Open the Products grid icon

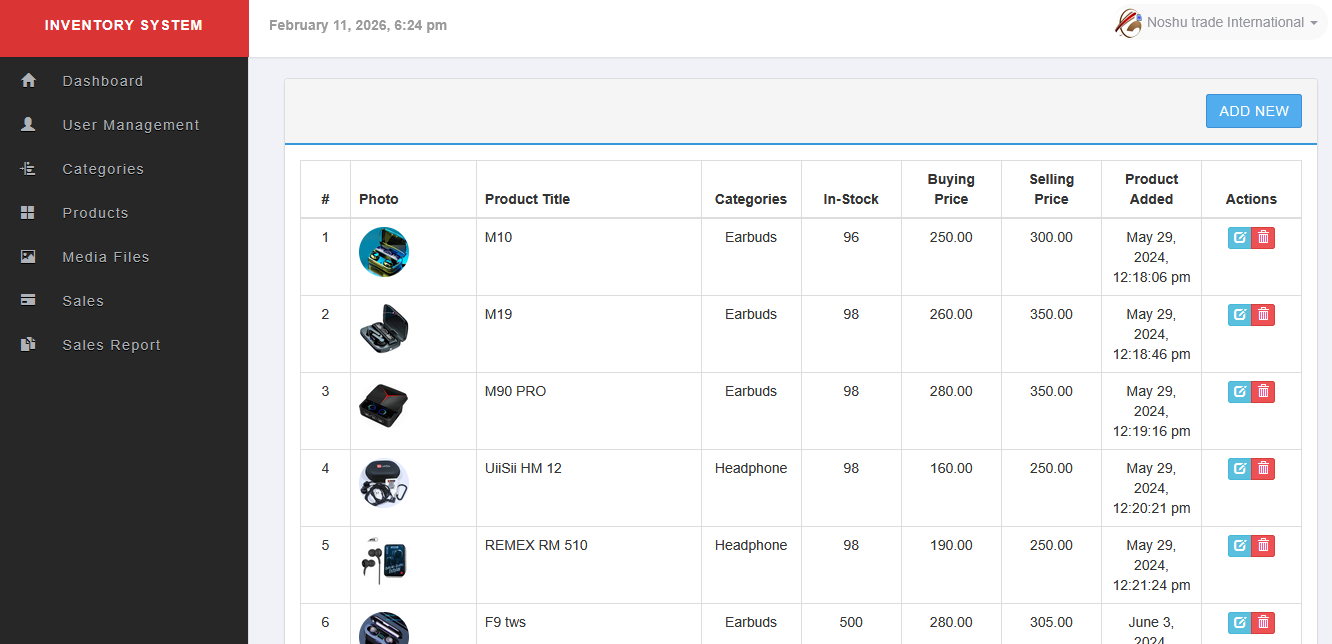(28, 212)
